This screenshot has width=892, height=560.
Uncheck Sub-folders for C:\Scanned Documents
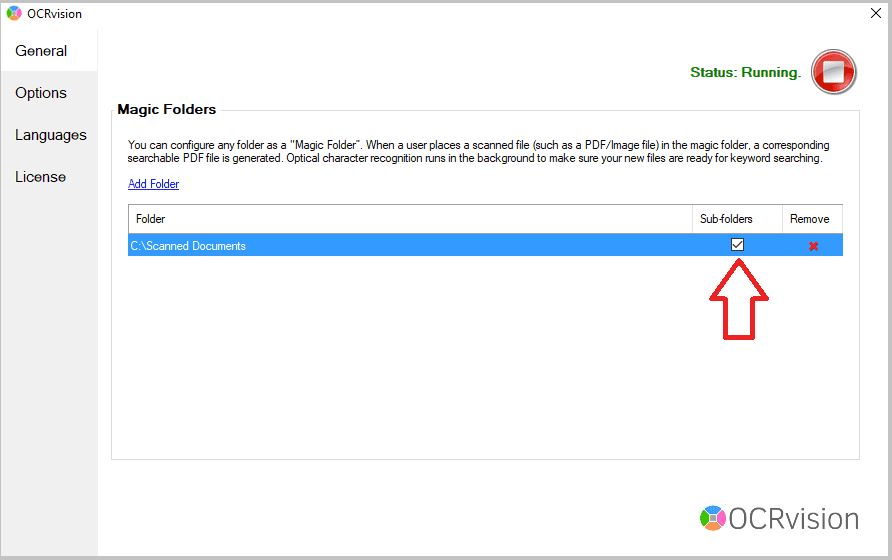point(737,245)
